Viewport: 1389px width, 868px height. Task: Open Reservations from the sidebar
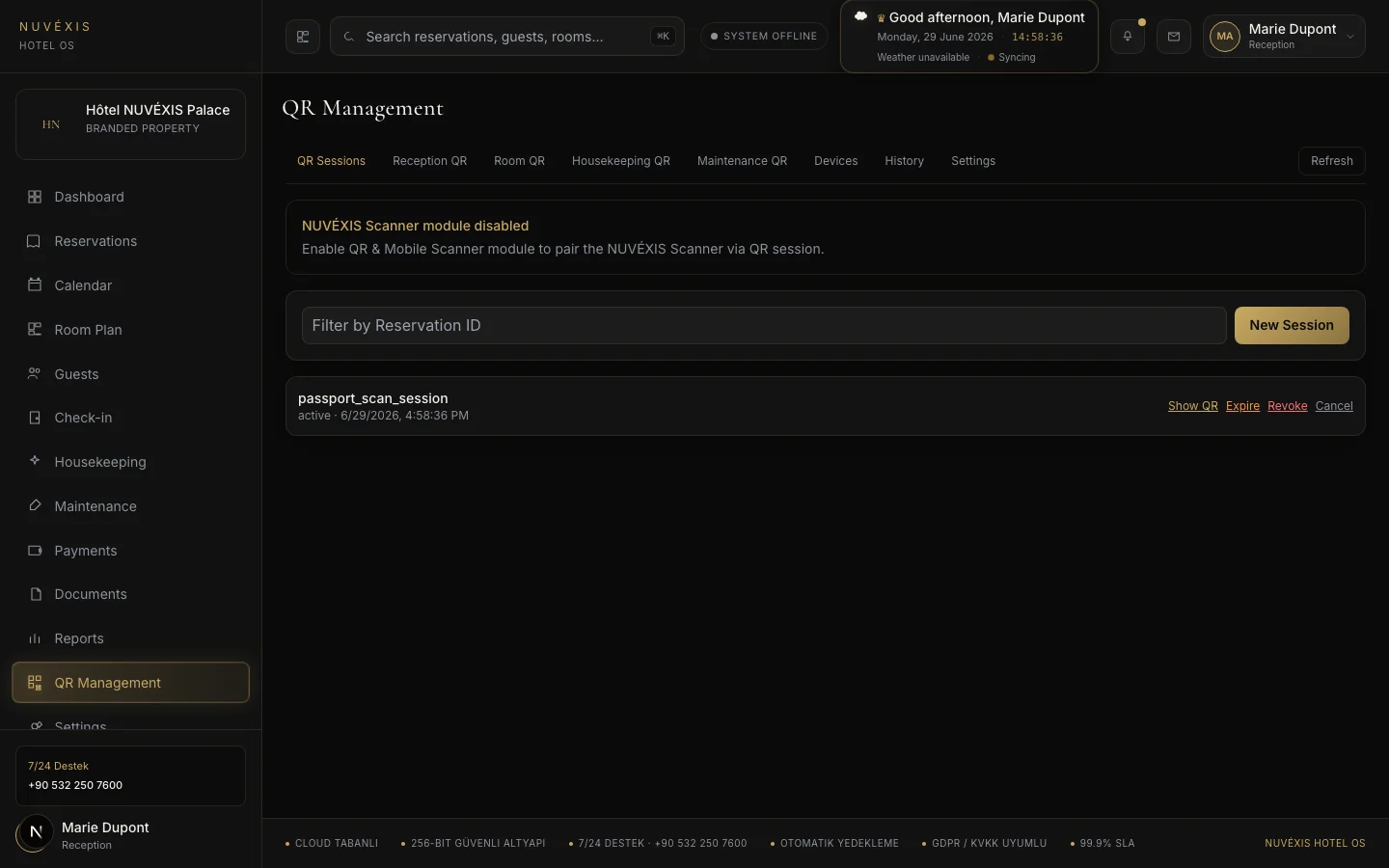point(130,241)
